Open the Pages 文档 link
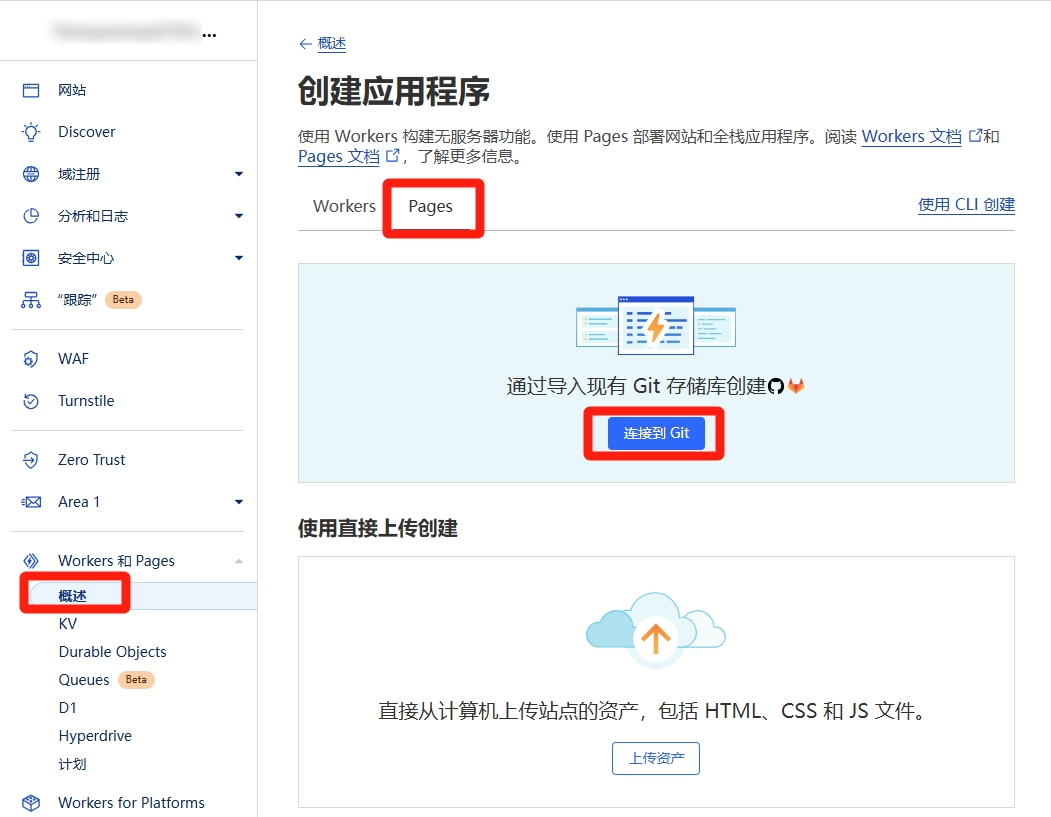Image resolution: width=1051 pixels, height=817 pixels. pos(338,156)
